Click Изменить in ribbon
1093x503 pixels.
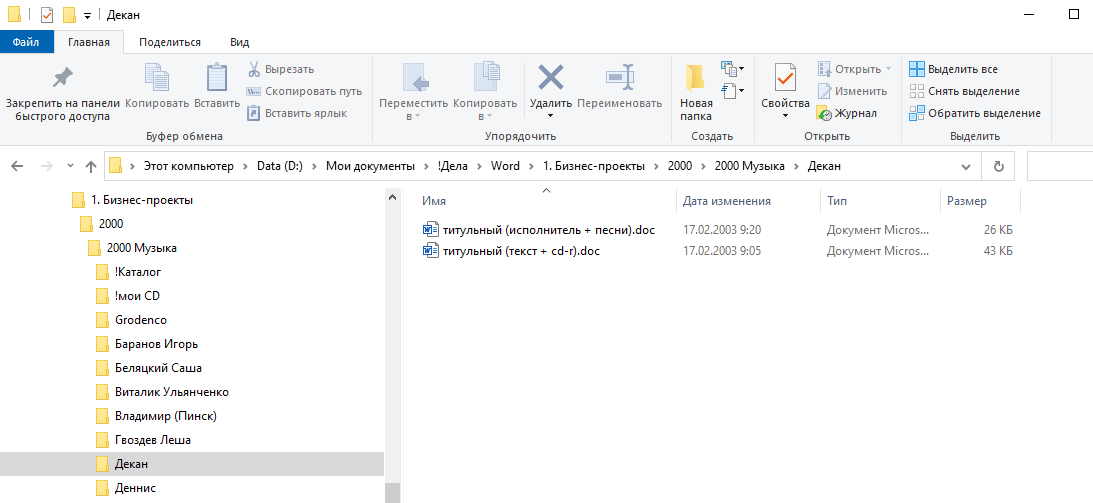tap(853, 91)
